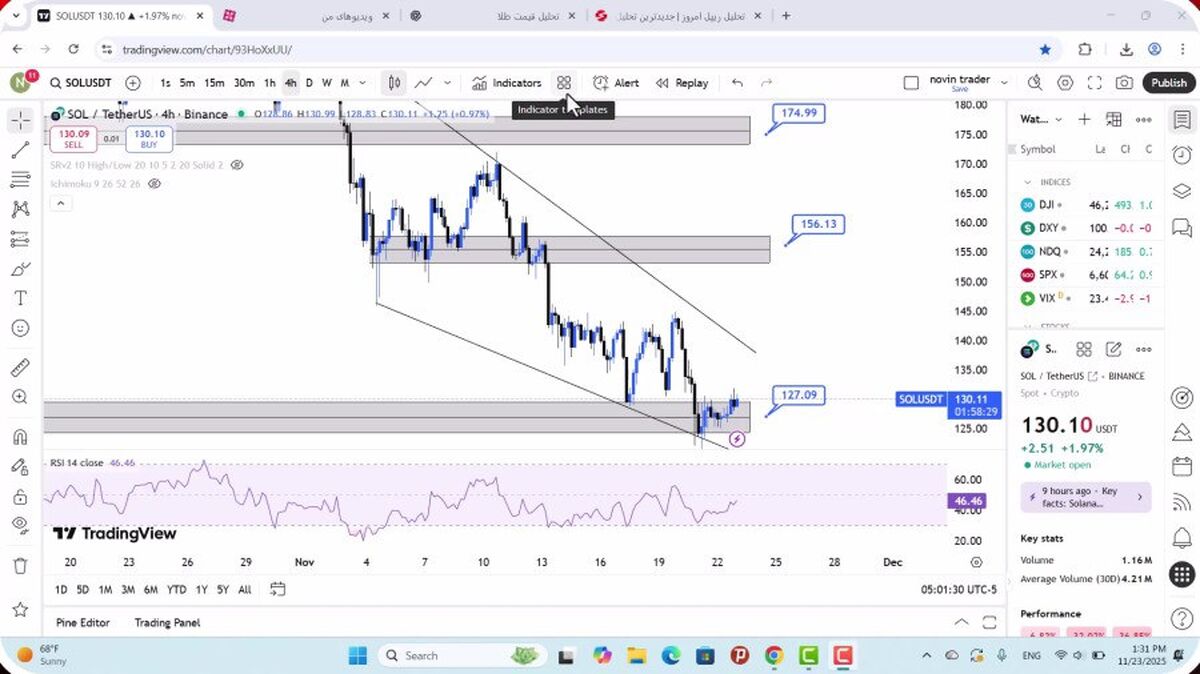Open watchlist more options three dots

(x=1143, y=119)
